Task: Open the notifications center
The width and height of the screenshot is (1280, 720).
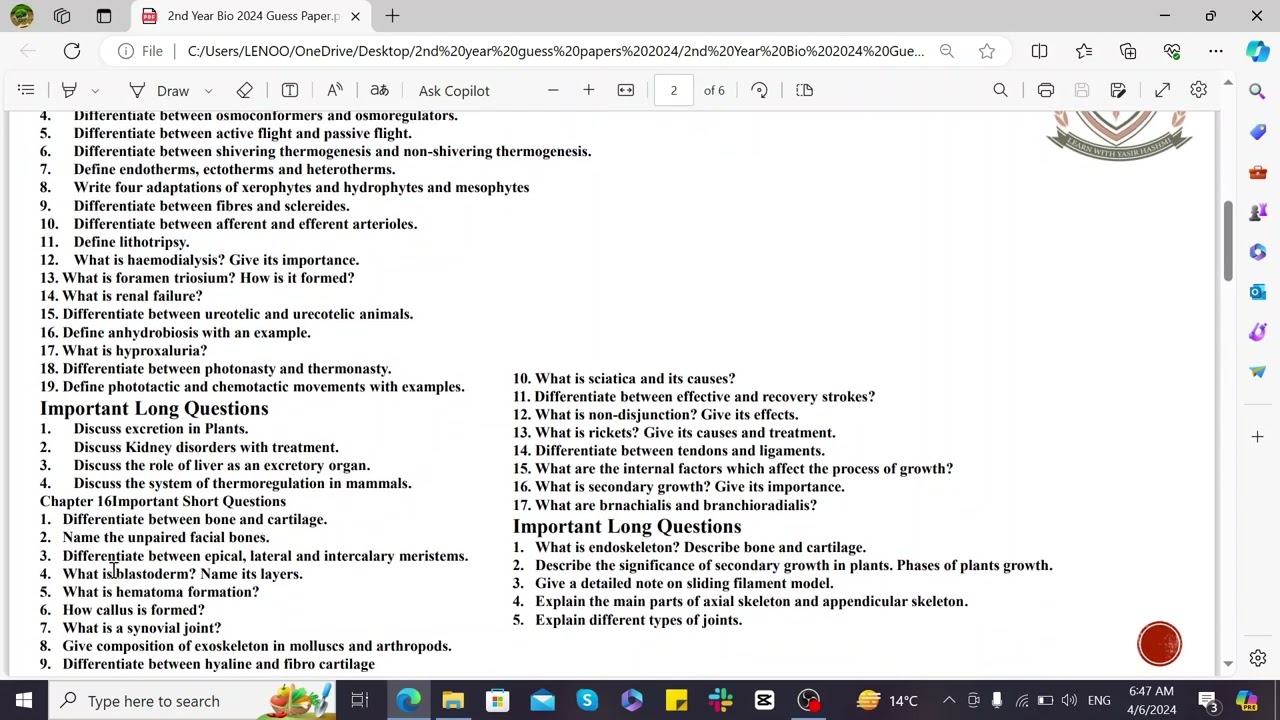Action: [1207, 700]
